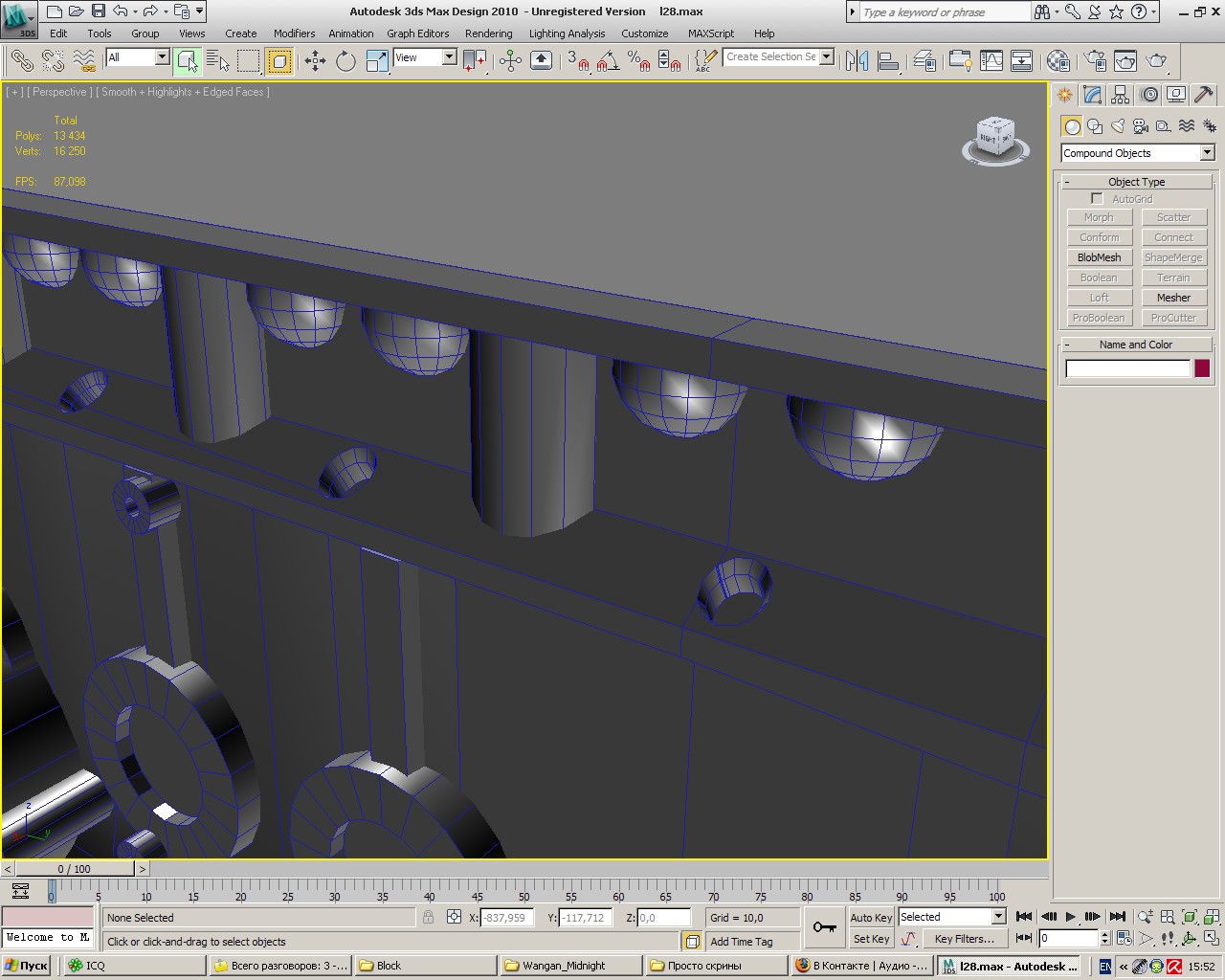This screenshot has height=980, width=1225.
Task: Expand the Create Selection Set dropdown
Action: 827,56
